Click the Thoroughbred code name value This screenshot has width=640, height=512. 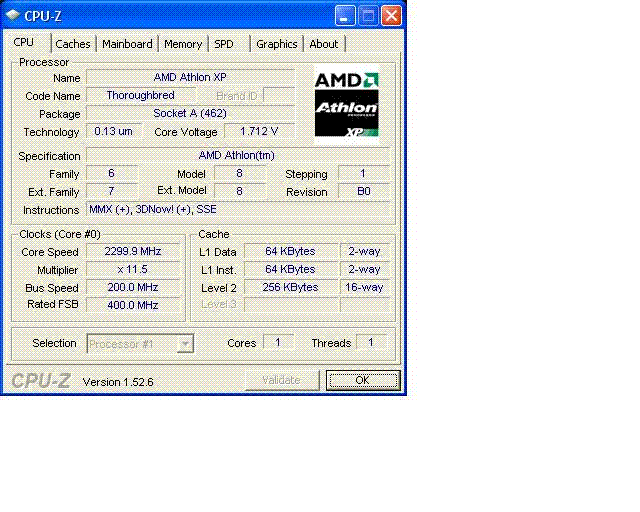point(141,96)
